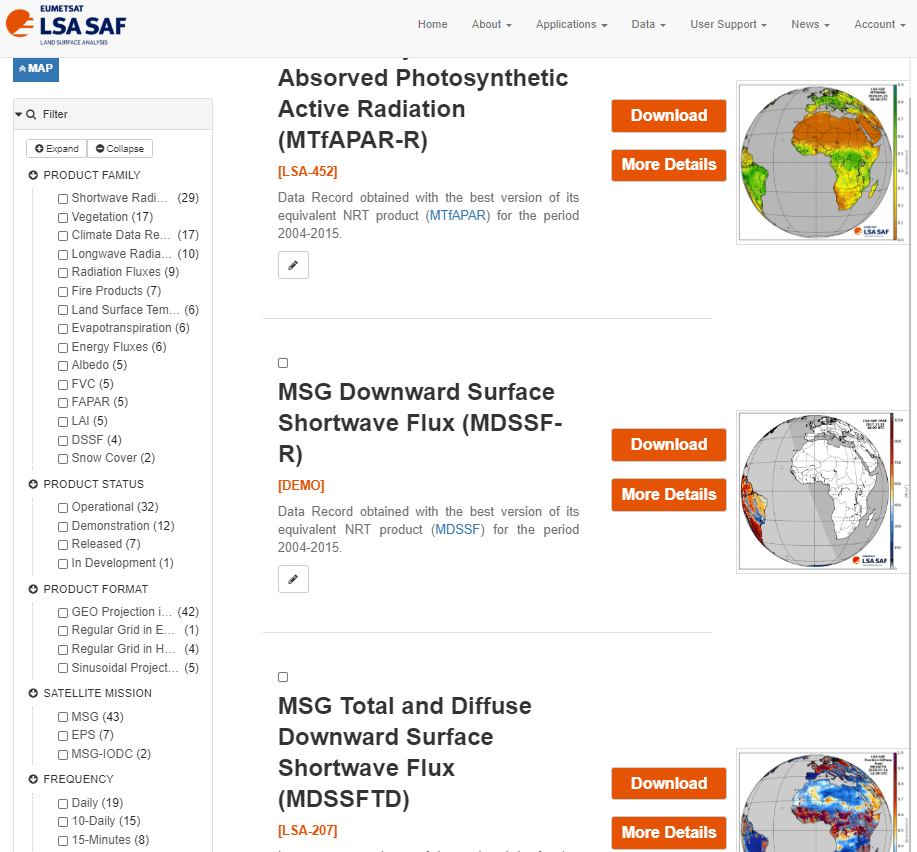Open the User Support menu
The image size is (917, 852).
pos(728,25)
